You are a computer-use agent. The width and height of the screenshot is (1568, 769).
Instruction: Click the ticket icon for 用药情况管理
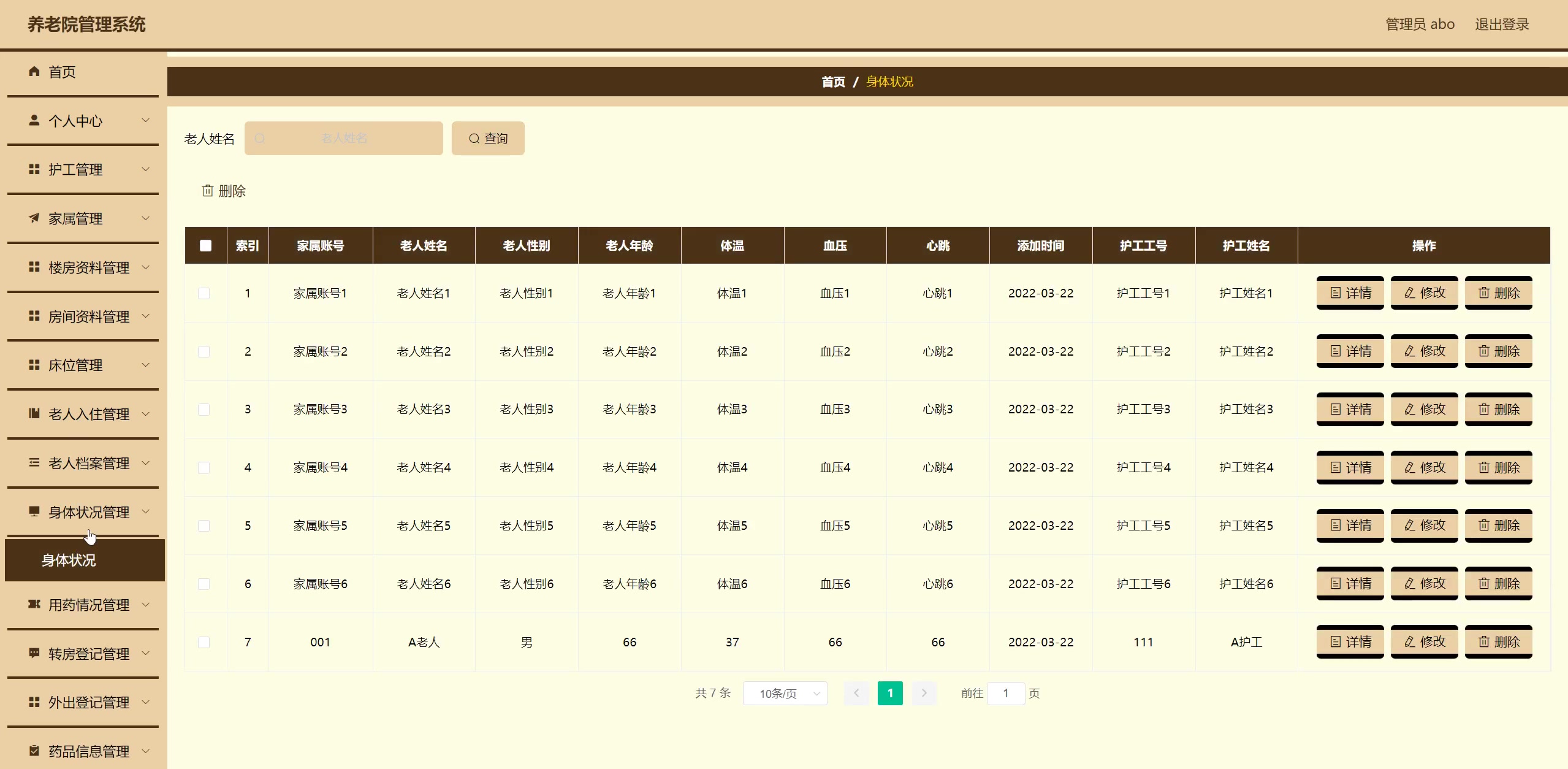[x=34, y=605]
